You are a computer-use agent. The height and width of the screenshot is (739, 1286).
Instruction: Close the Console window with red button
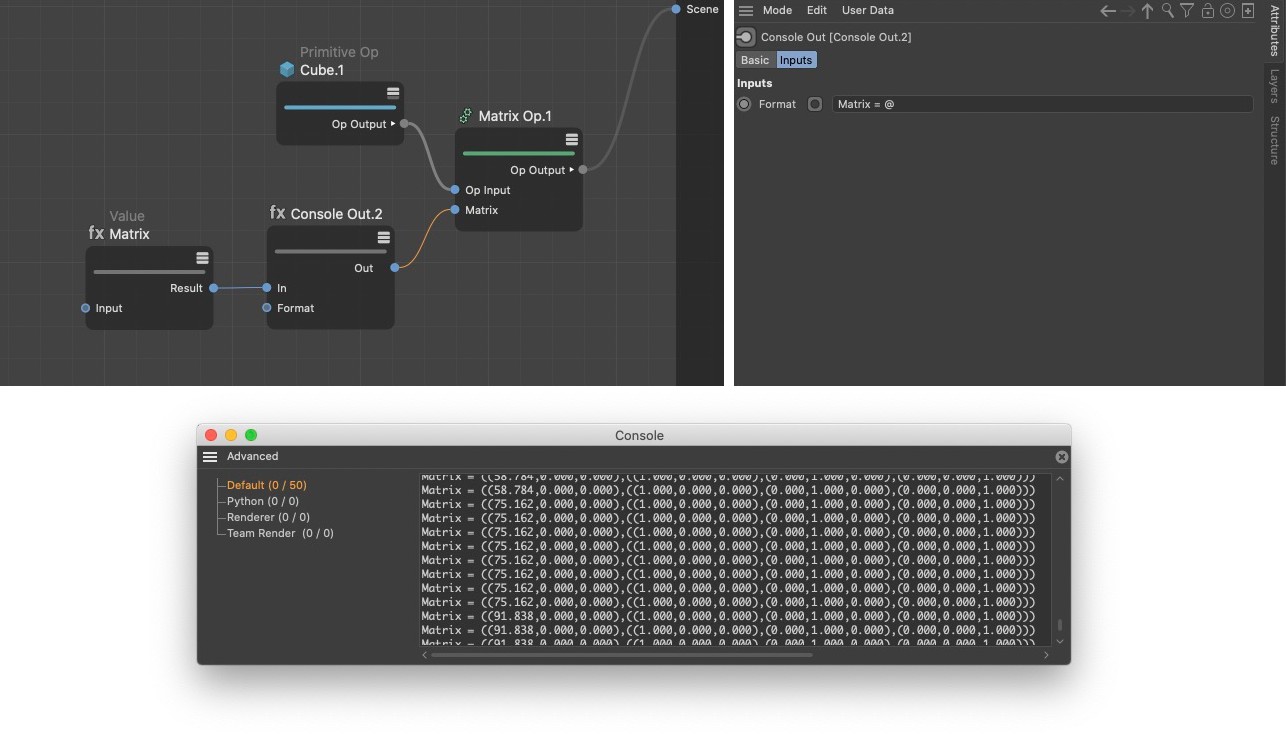tap(211, 435)
